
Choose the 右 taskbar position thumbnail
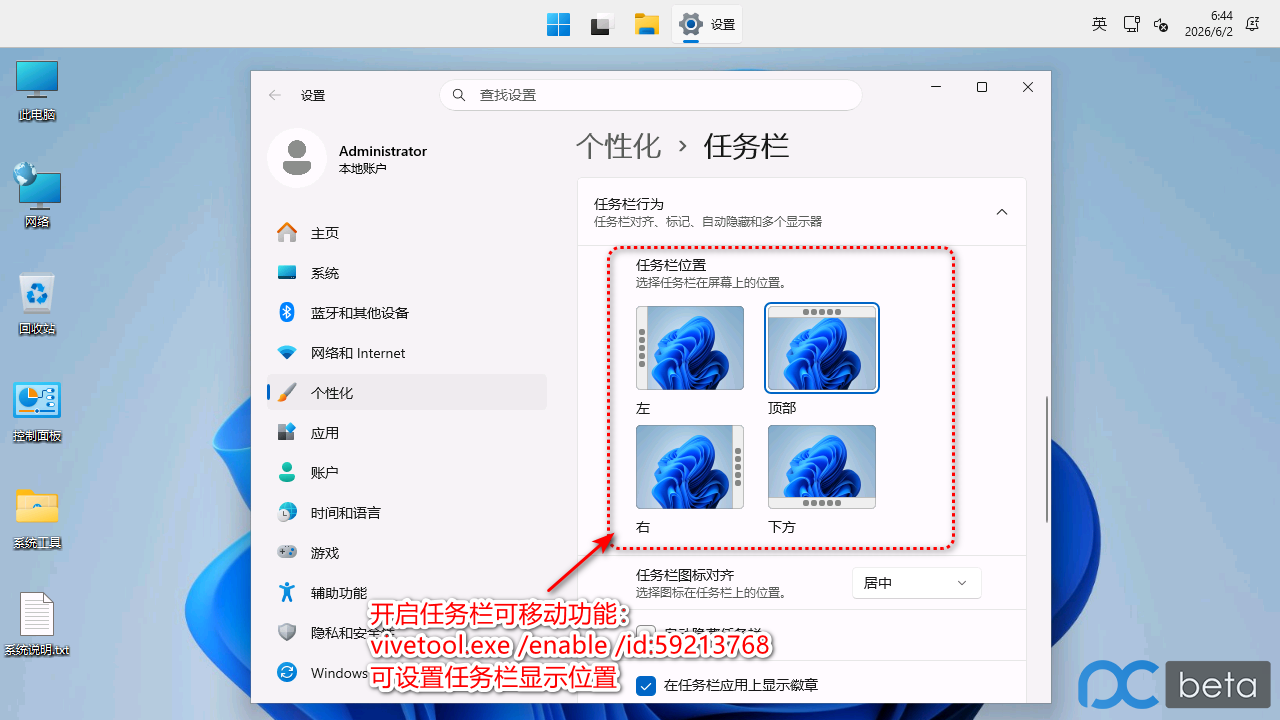pyautogui.click(x=690, y=467)
